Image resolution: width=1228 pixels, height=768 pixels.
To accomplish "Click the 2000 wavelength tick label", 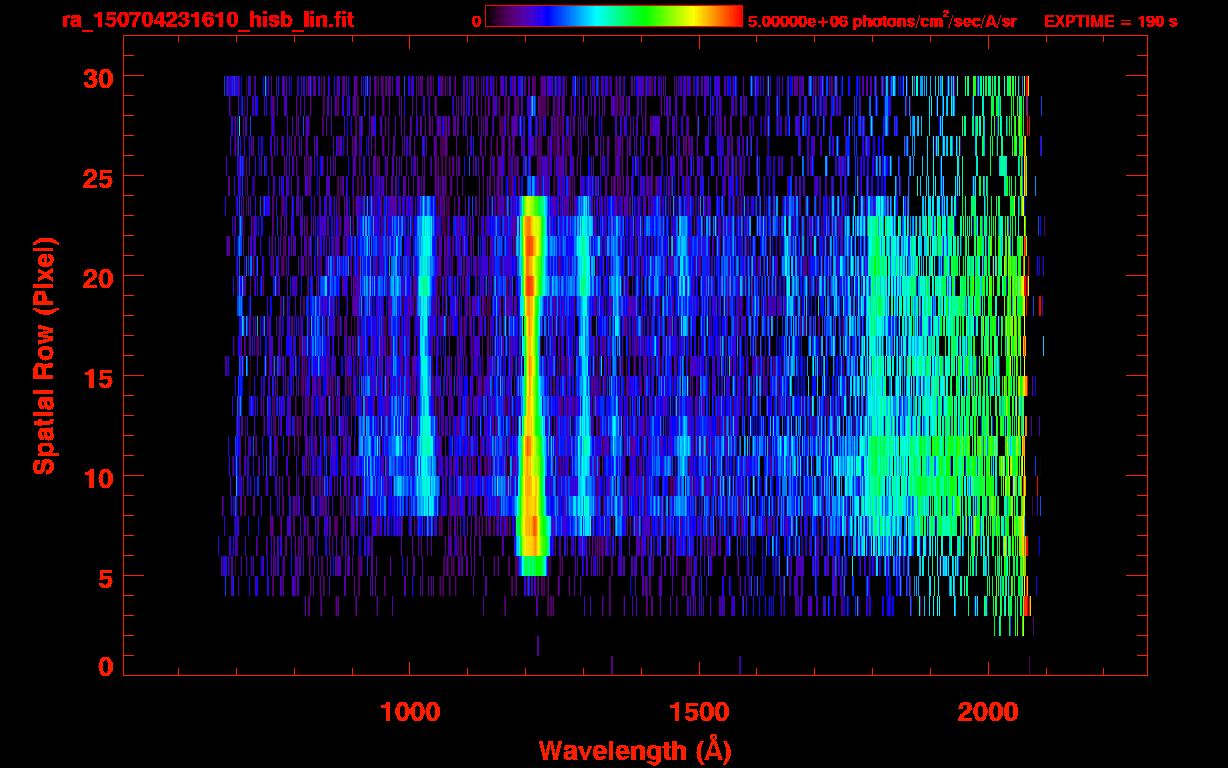I will (988, 711).
